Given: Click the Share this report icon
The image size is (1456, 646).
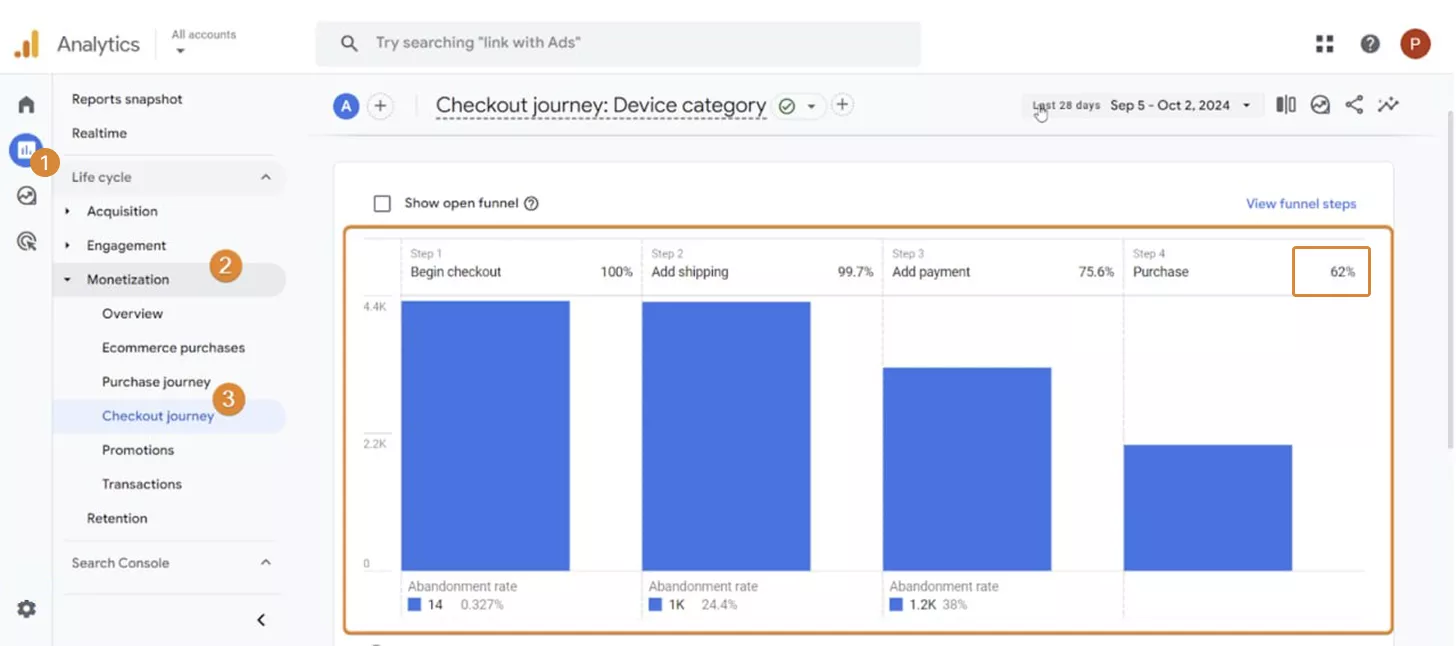Looking at the screenshot, I should click(1354, 105).
